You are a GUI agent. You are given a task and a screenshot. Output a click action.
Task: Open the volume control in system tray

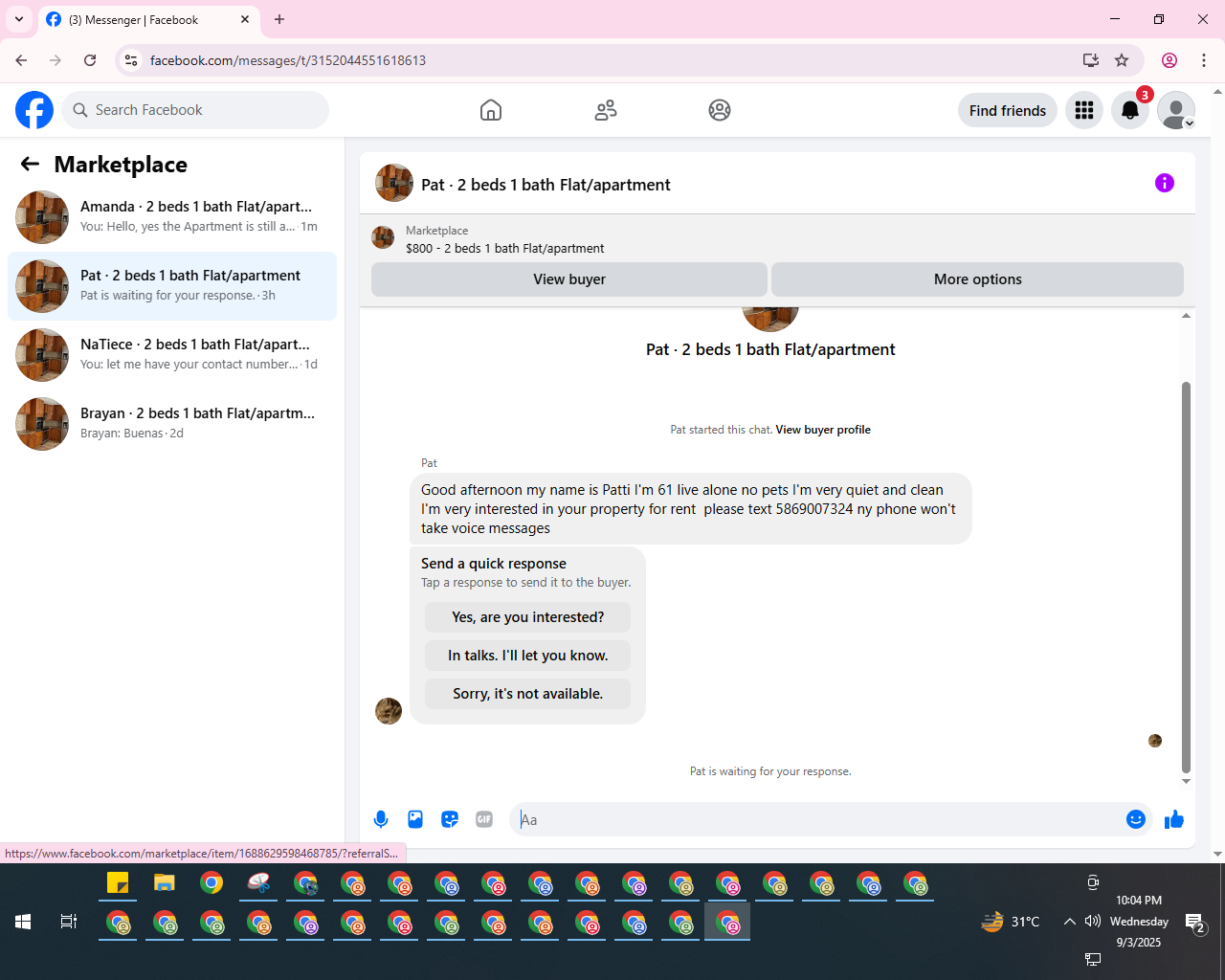(1092, 922)
